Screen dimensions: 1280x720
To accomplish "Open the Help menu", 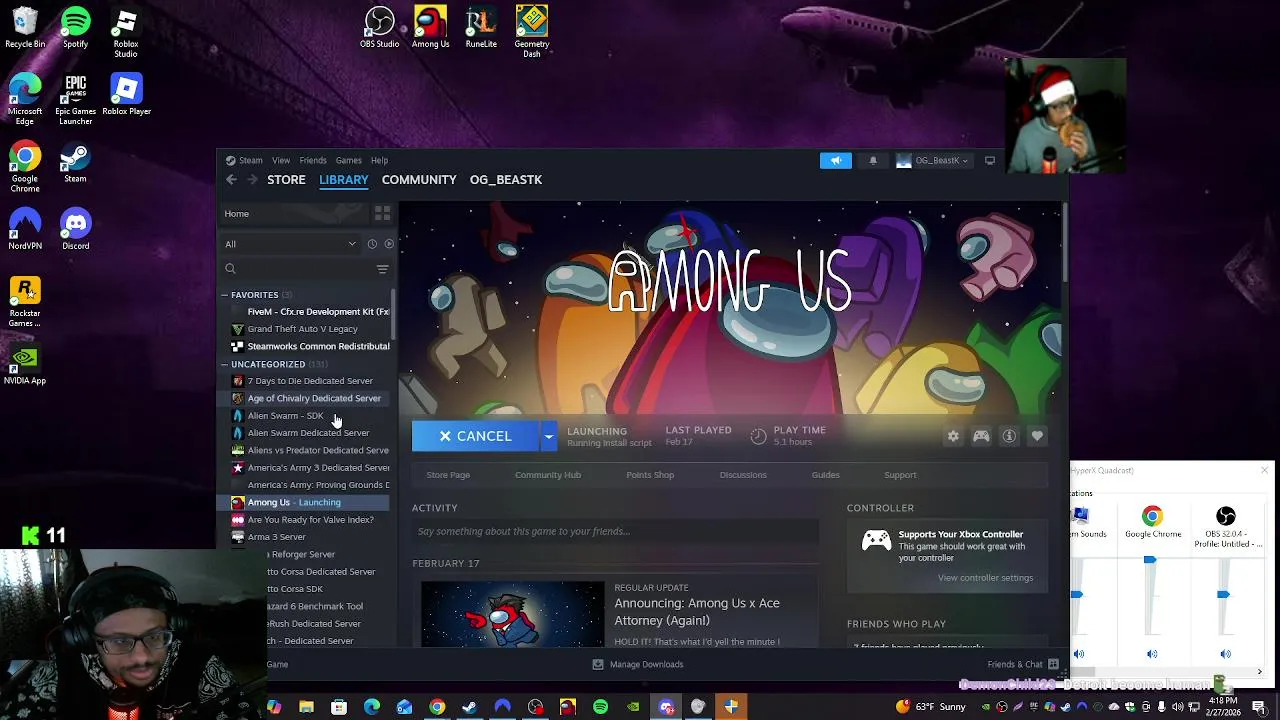I will (379, 160).
